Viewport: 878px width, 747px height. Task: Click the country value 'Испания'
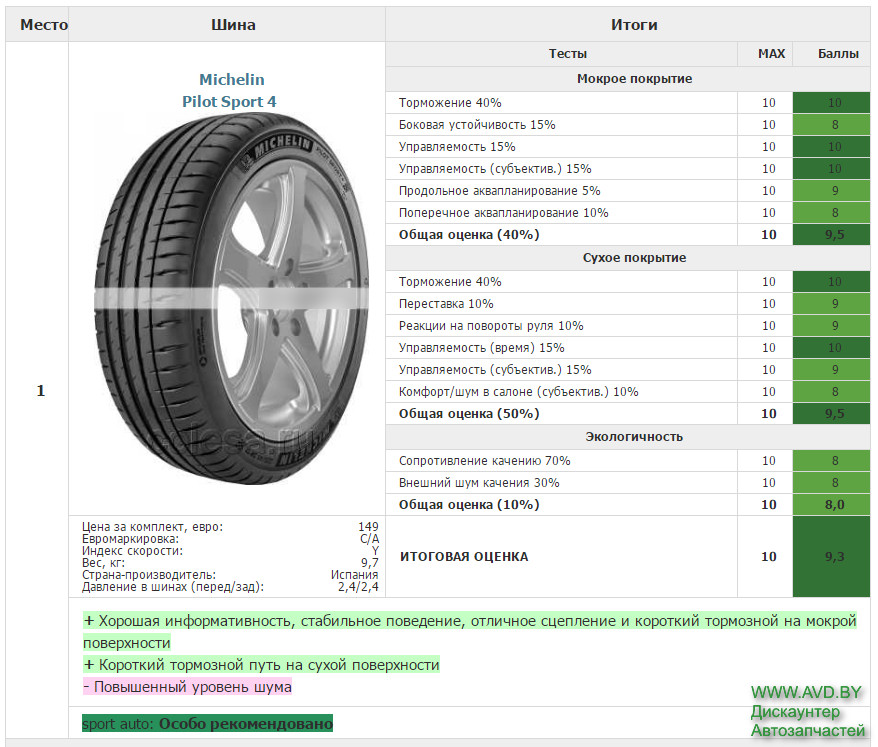(x=354, y=575)
